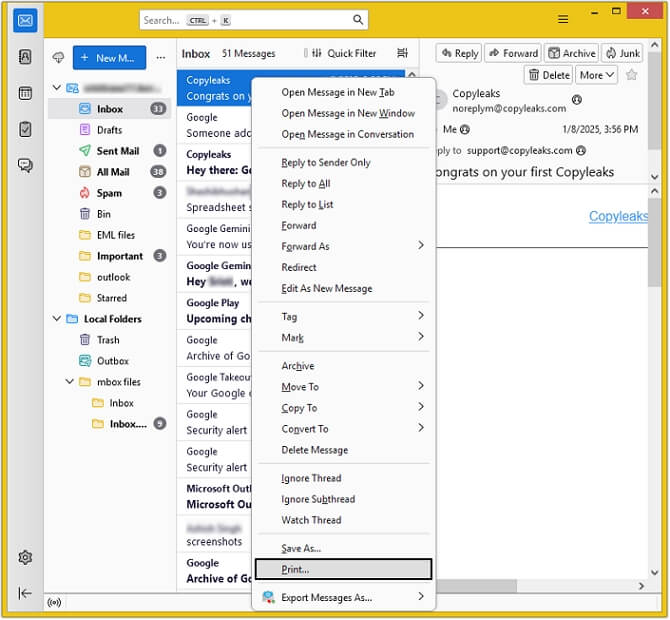
Task: Choose Redirect in context menu
Action: pos(344,267)
